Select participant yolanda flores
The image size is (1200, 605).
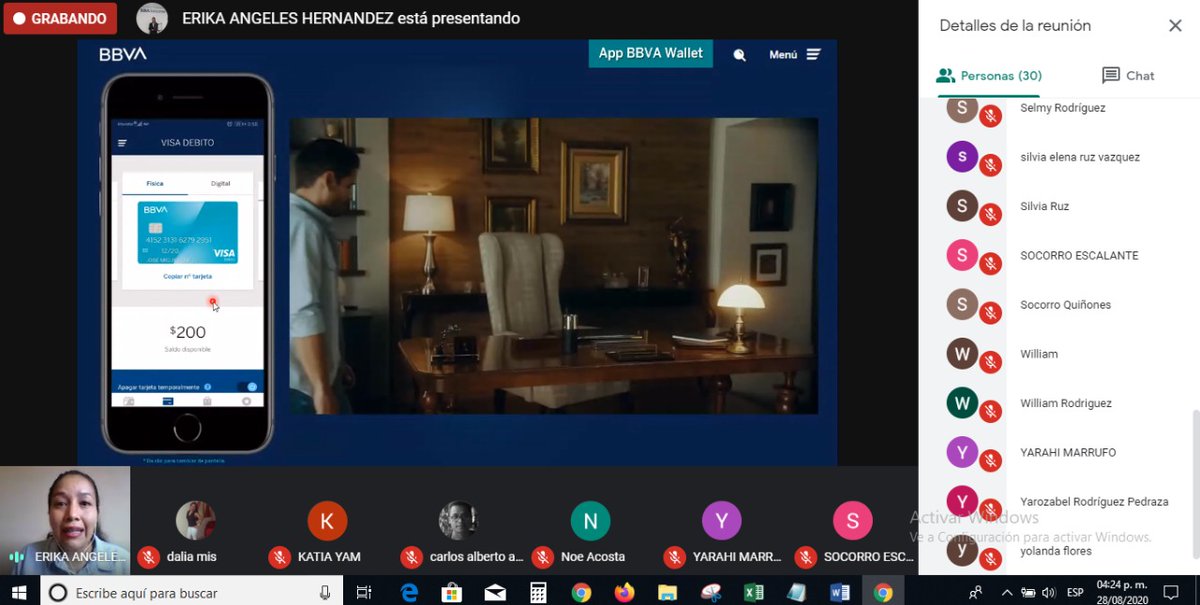pyautogui.click(x=1055, y=551)
